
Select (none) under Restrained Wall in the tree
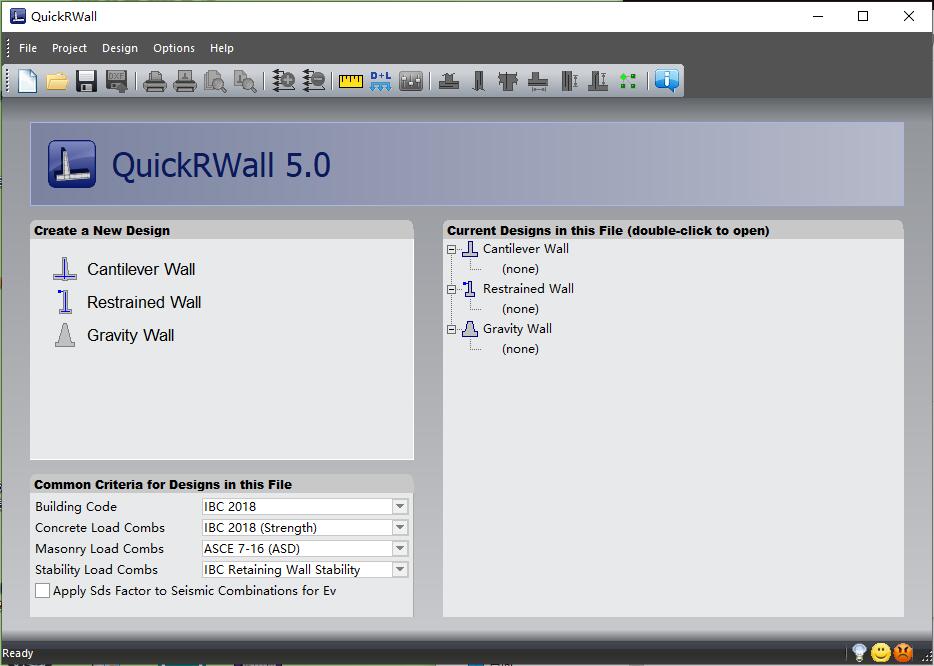pyautogui.click(x=521, y=309)
